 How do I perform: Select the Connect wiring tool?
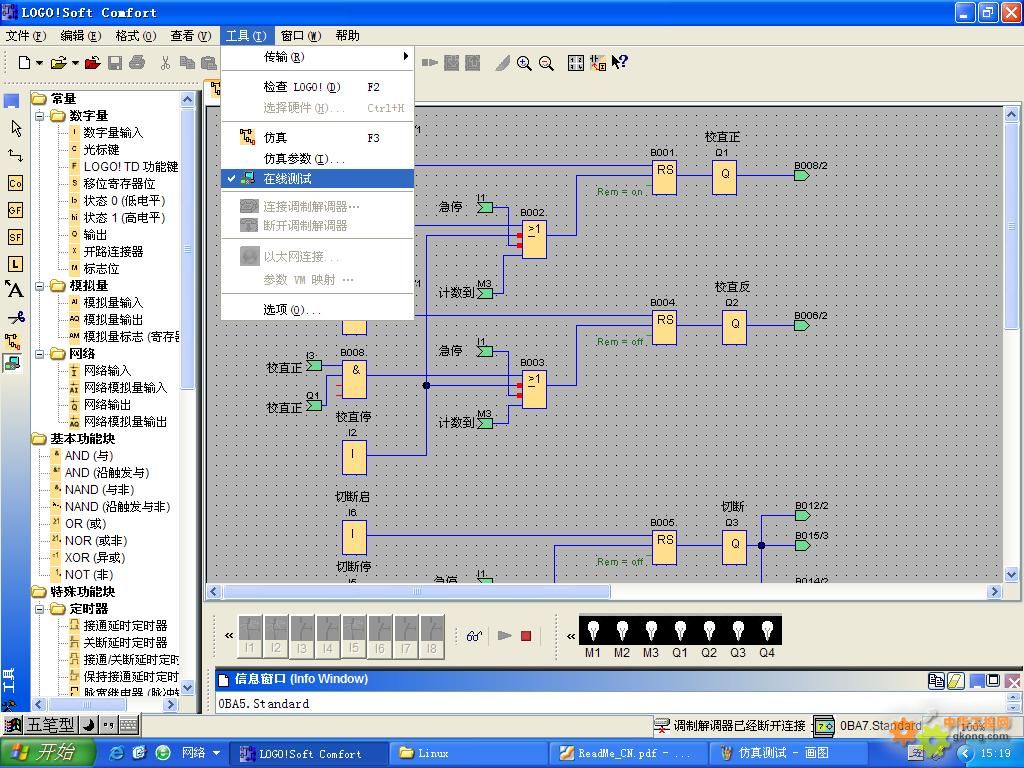15,155
